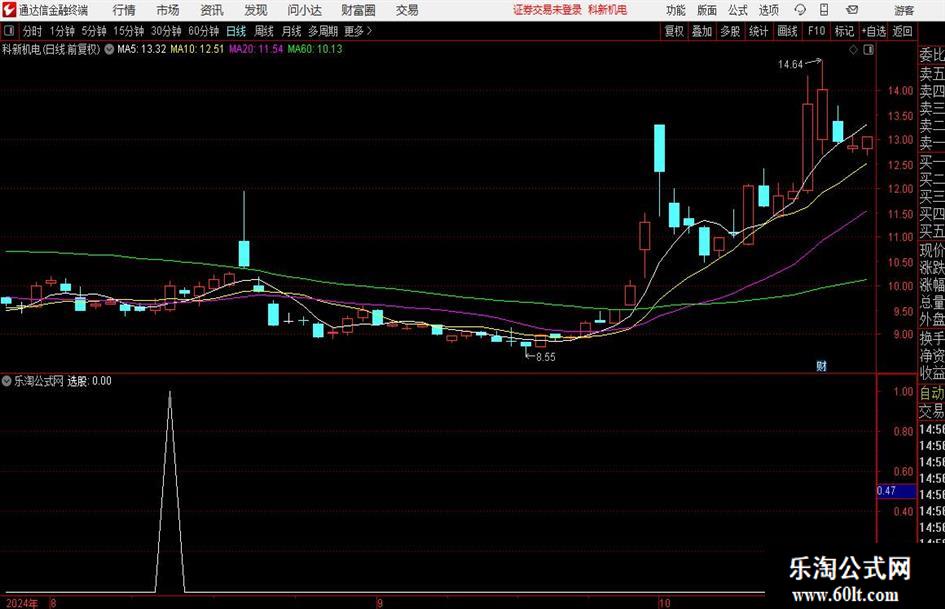
Task: Open the 功能 menu
Action: pos(676,10)
